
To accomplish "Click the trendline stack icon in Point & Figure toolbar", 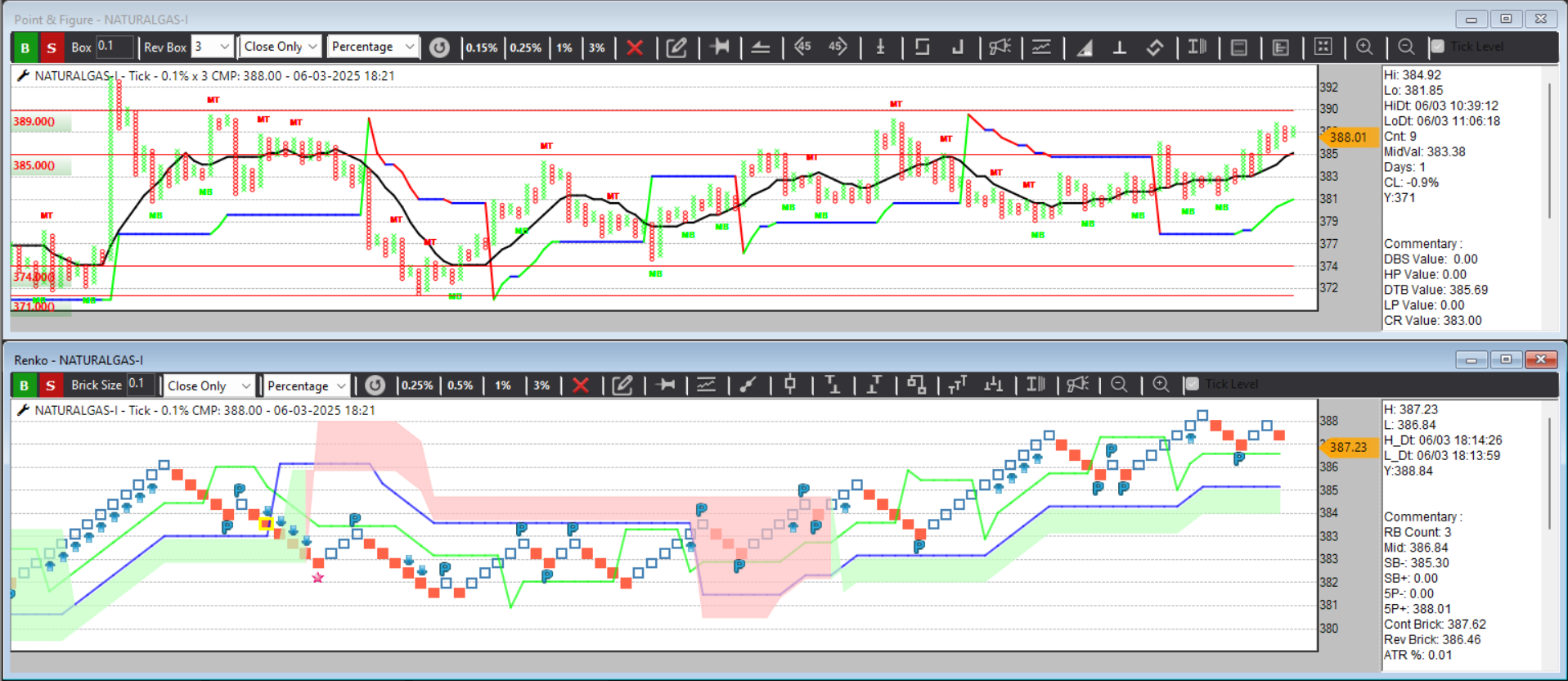I will [761, 47].
